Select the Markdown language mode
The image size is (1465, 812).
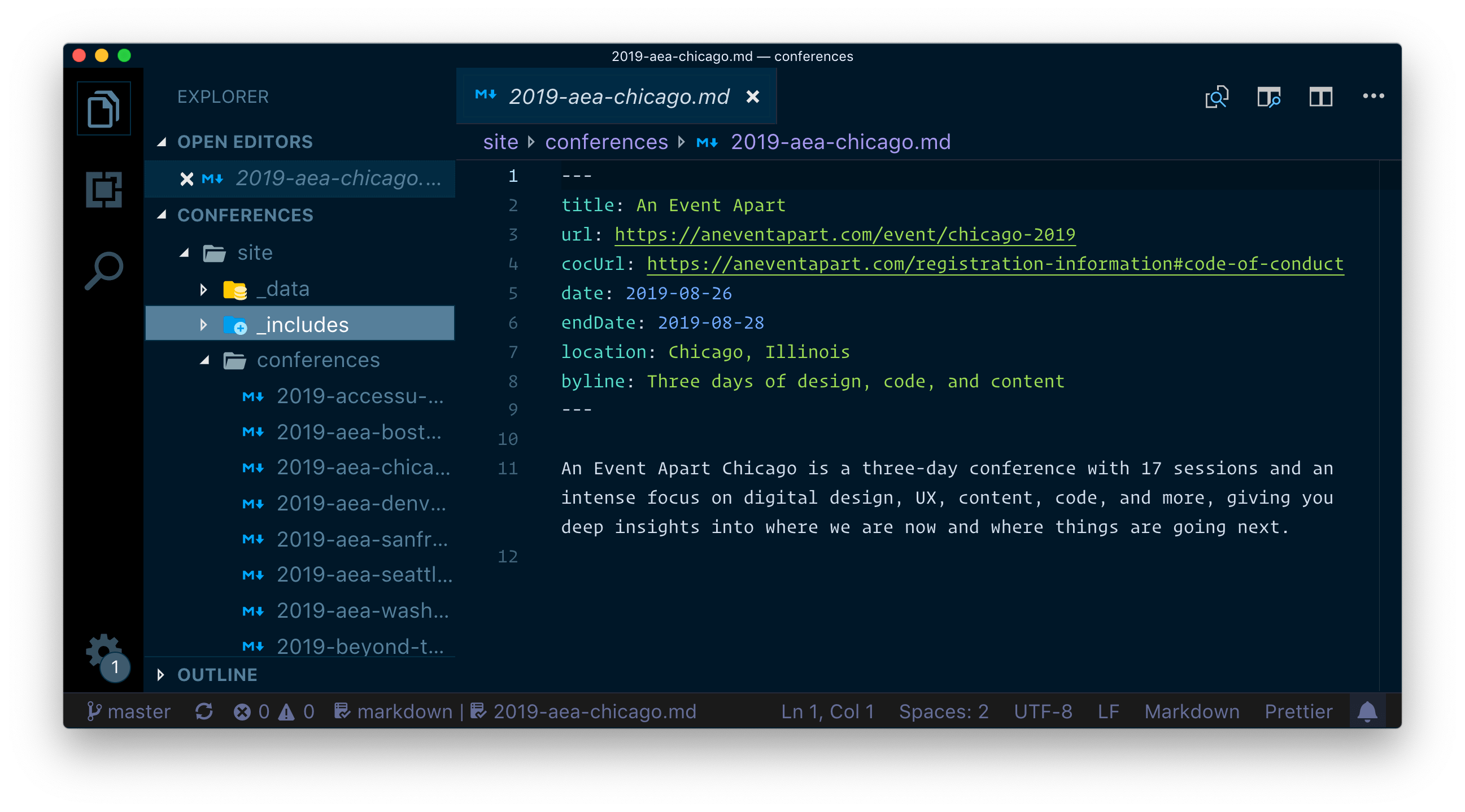1192,711
